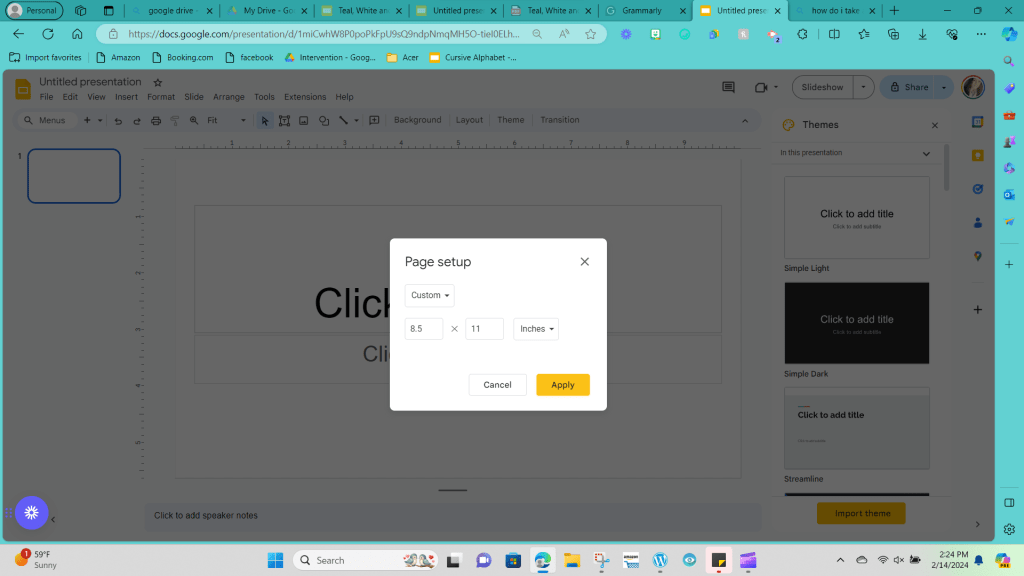The image size is (1024, 576).
Task: Choose the Simple Dark theme thumbnail
Action: click(x=856, y=323)
